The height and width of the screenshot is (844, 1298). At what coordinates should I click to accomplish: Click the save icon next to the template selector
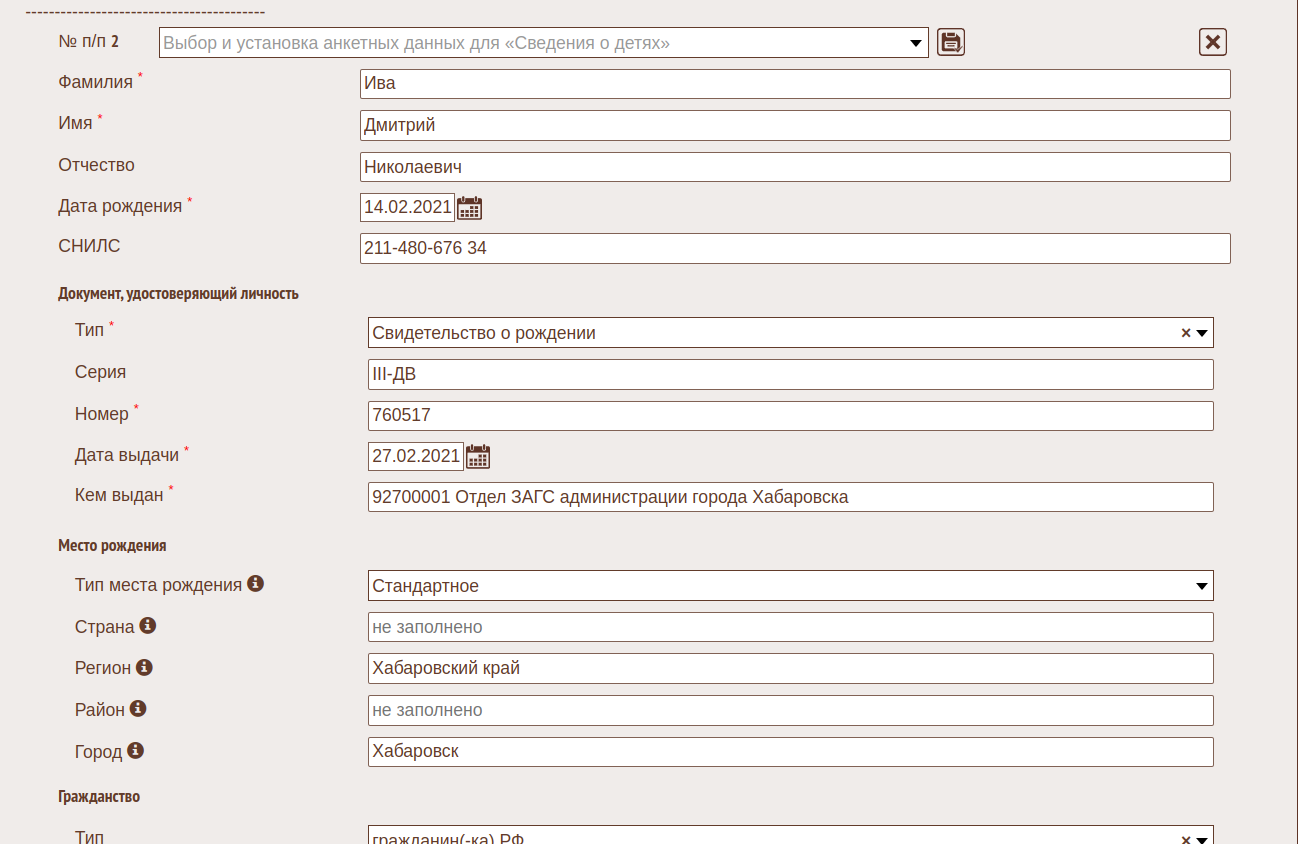pyautogui.click(x=951, y=42)
